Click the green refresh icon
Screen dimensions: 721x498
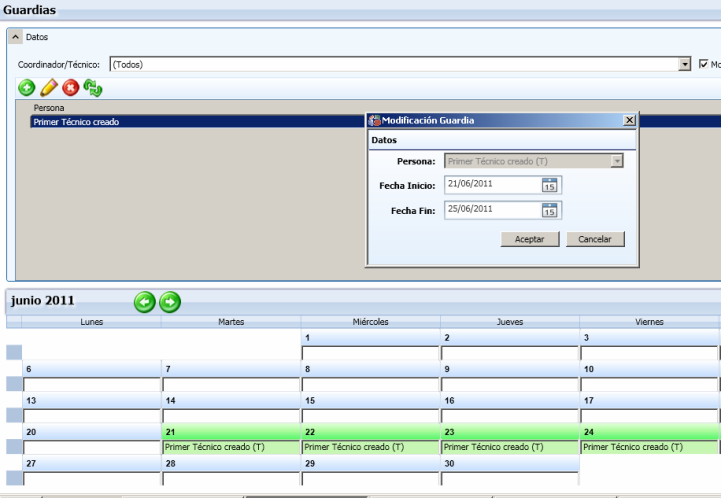[x=92, y=88]
